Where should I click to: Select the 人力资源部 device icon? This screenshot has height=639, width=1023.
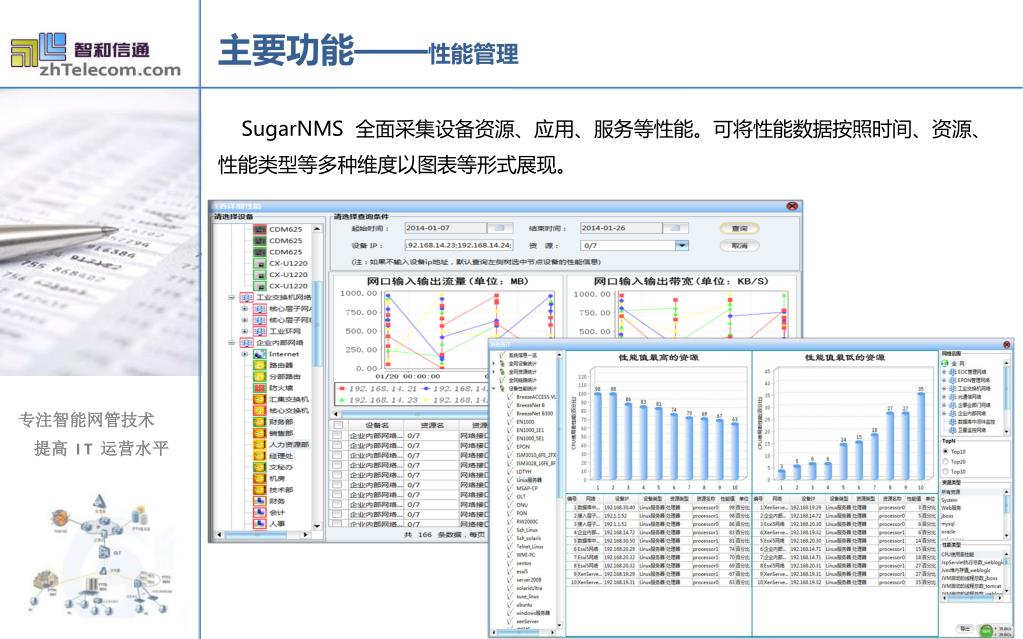pyautogui.click(x=260, y=444)
